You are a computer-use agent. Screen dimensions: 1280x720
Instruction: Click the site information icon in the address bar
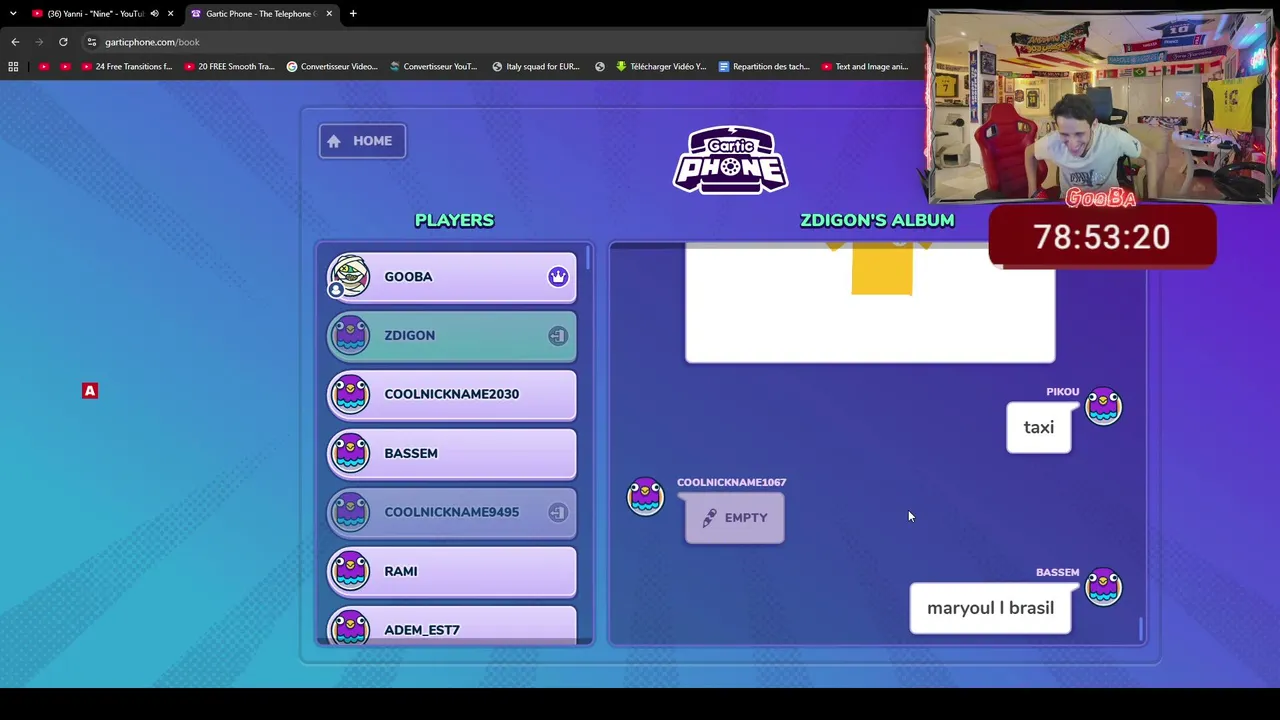[92, 42]
